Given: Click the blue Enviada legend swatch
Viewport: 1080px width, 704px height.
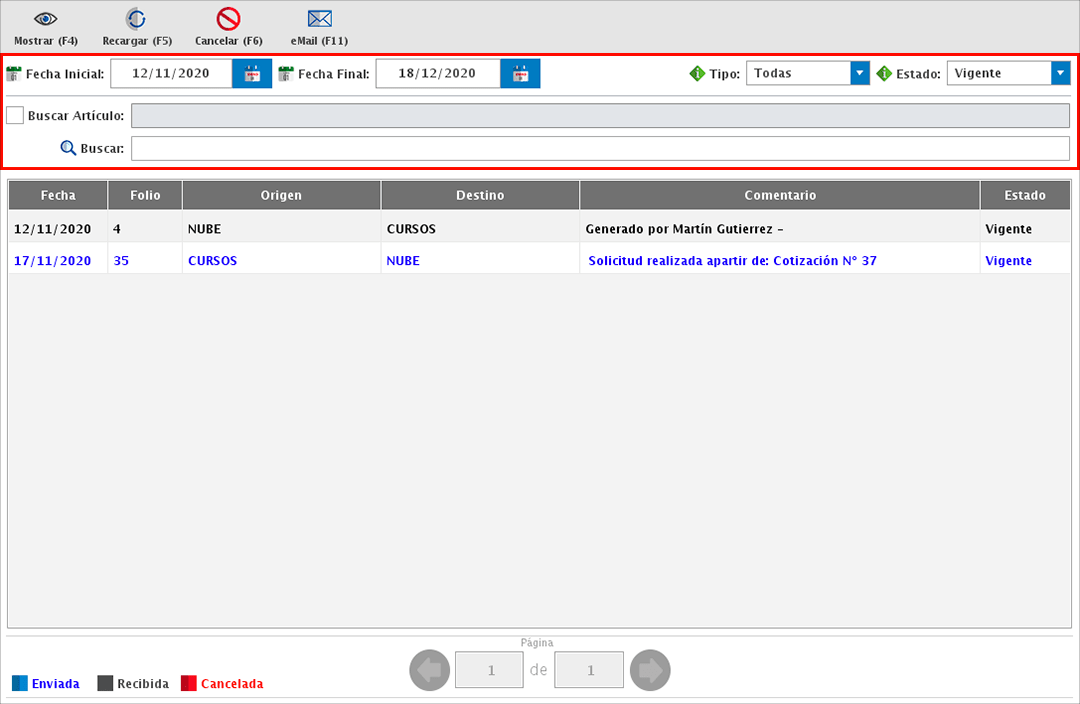Looking at the screenshot, I should [x=20, y=684].
